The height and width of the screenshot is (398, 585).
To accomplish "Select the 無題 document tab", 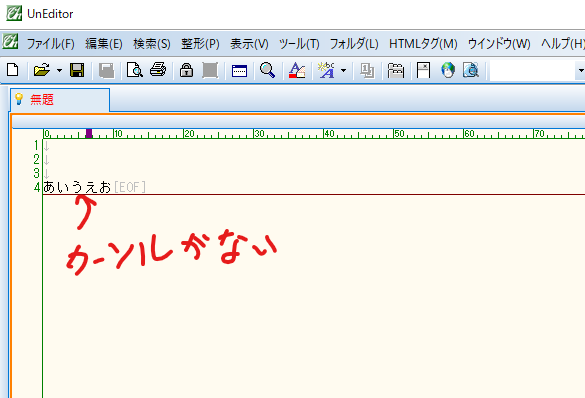I will pyautogui.click(x=60, y=100).
